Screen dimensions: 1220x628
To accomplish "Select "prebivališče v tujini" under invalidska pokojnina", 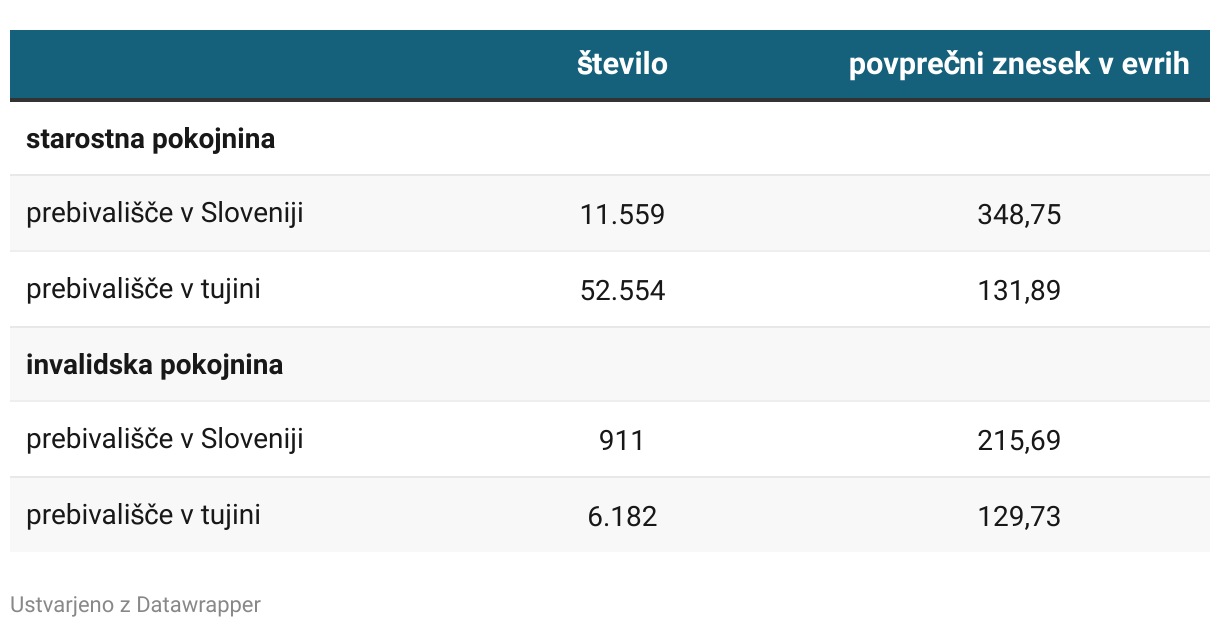I will tap(143, 516).
